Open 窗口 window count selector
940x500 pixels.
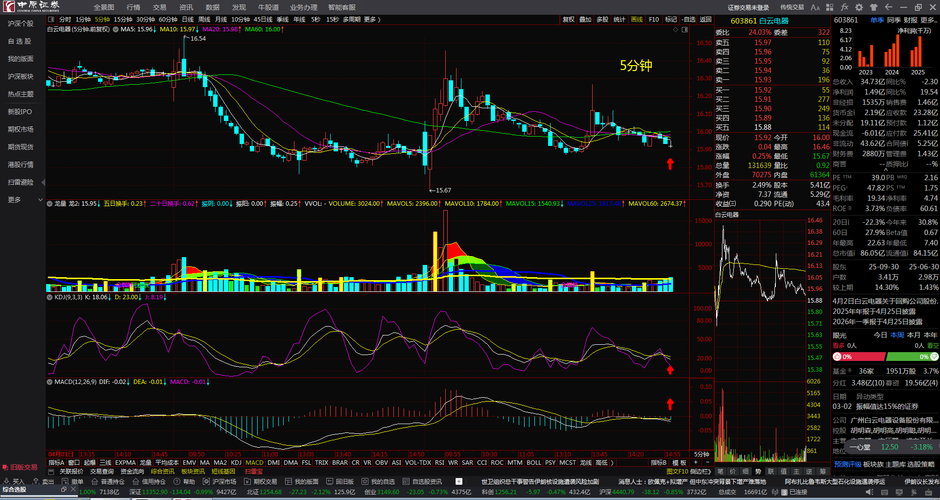[74, 463]
